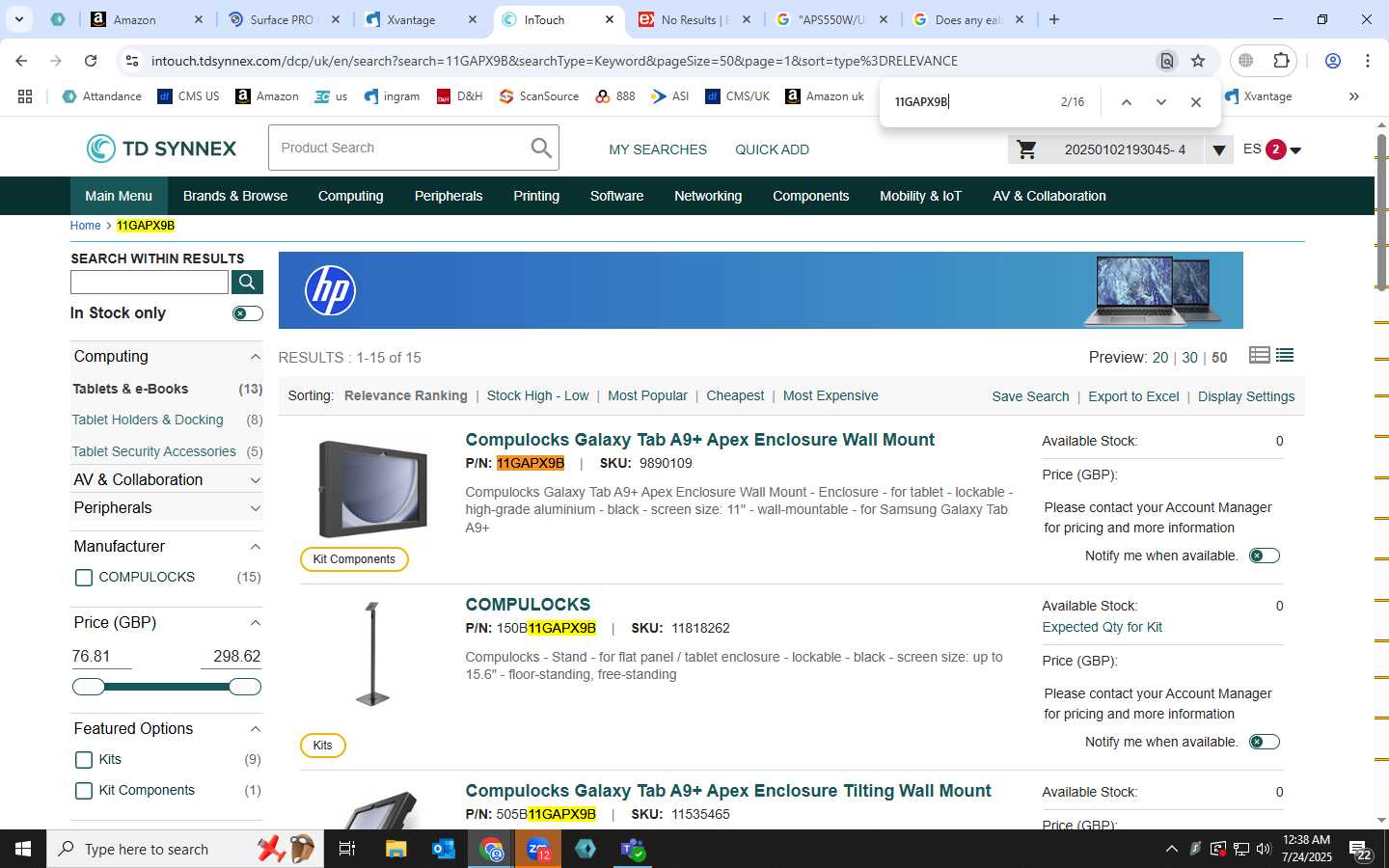Click the site information icon in address bar
The height and width of the screenshot is (868, 1389).
coord(132,61)
